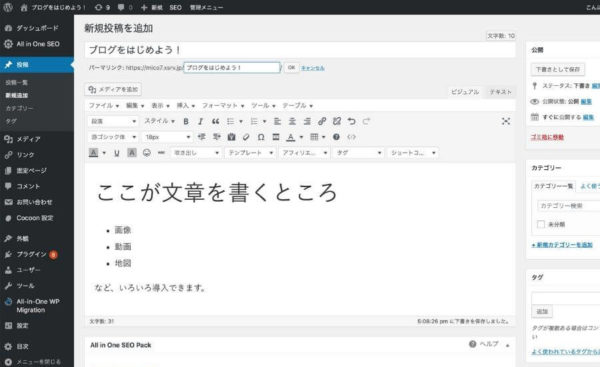Open the スタイル dropdown
Viewport: 600px width, 367px height.
pyautogui.click(x=160, y=121)
